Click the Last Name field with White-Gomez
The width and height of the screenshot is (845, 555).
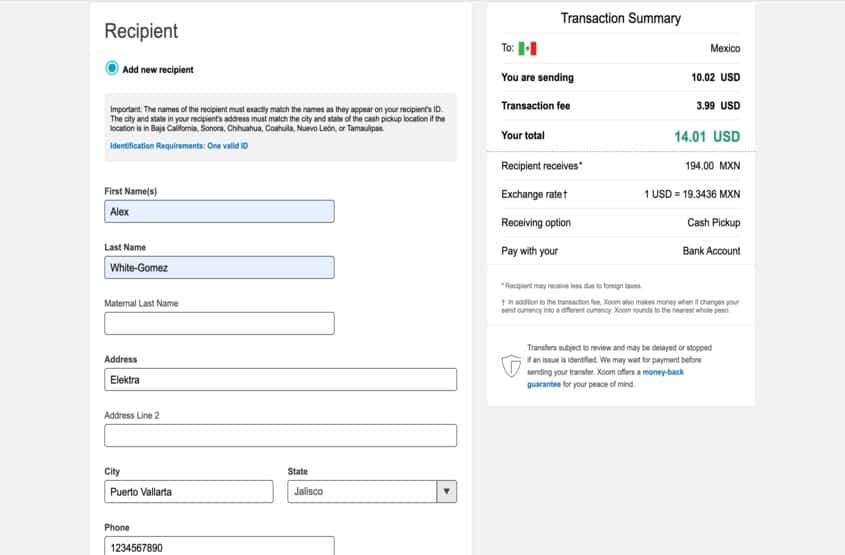click(219, 268)
